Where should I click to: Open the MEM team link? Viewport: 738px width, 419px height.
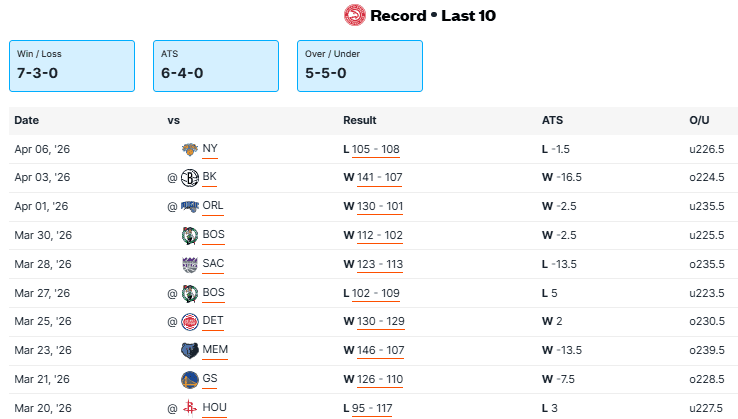click(213, 351)
